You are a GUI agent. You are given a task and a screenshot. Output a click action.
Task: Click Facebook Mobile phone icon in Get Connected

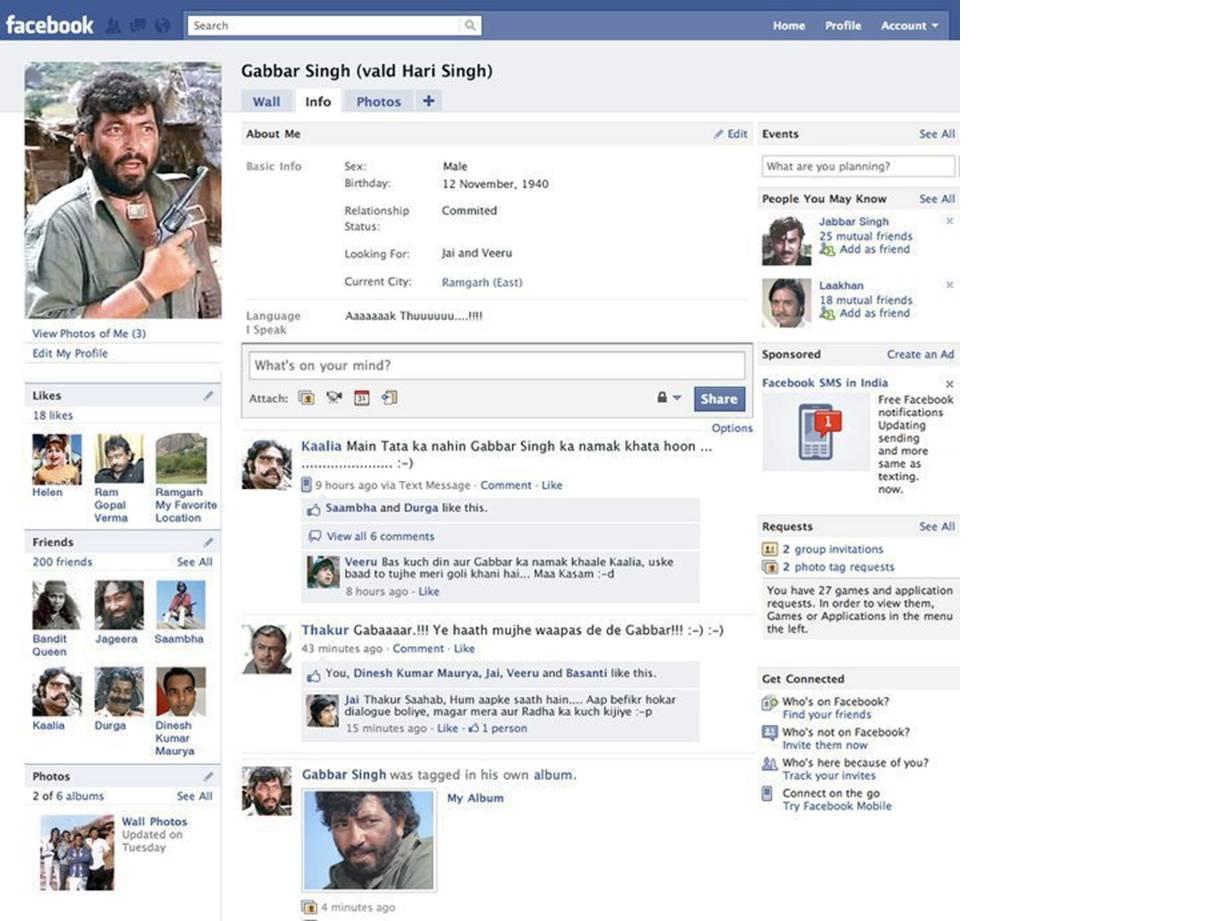coord(768,794)
